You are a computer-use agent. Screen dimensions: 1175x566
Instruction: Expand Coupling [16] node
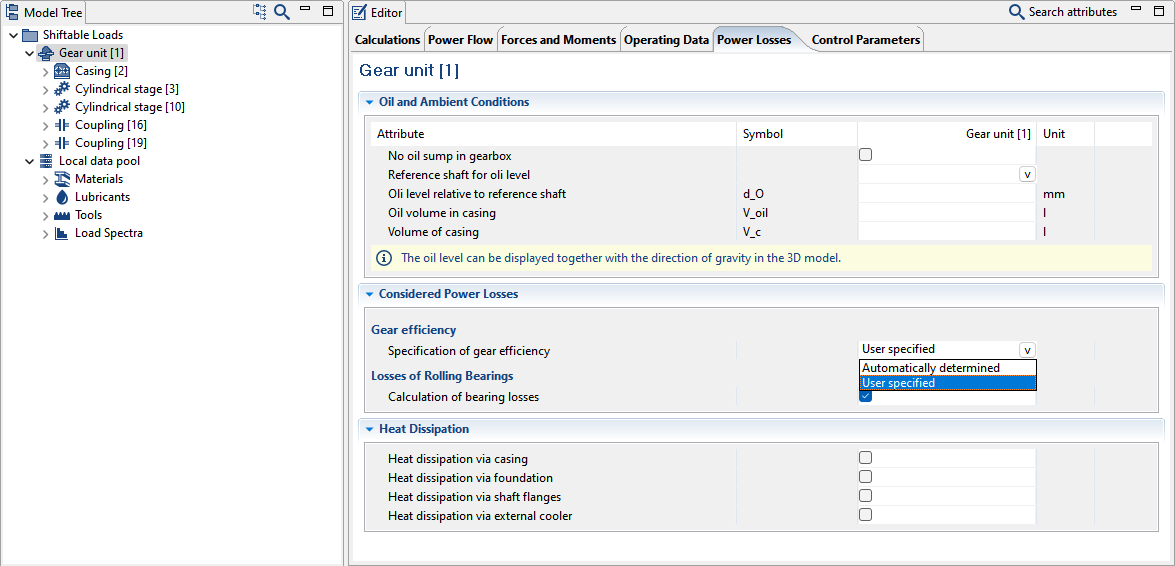46,125
